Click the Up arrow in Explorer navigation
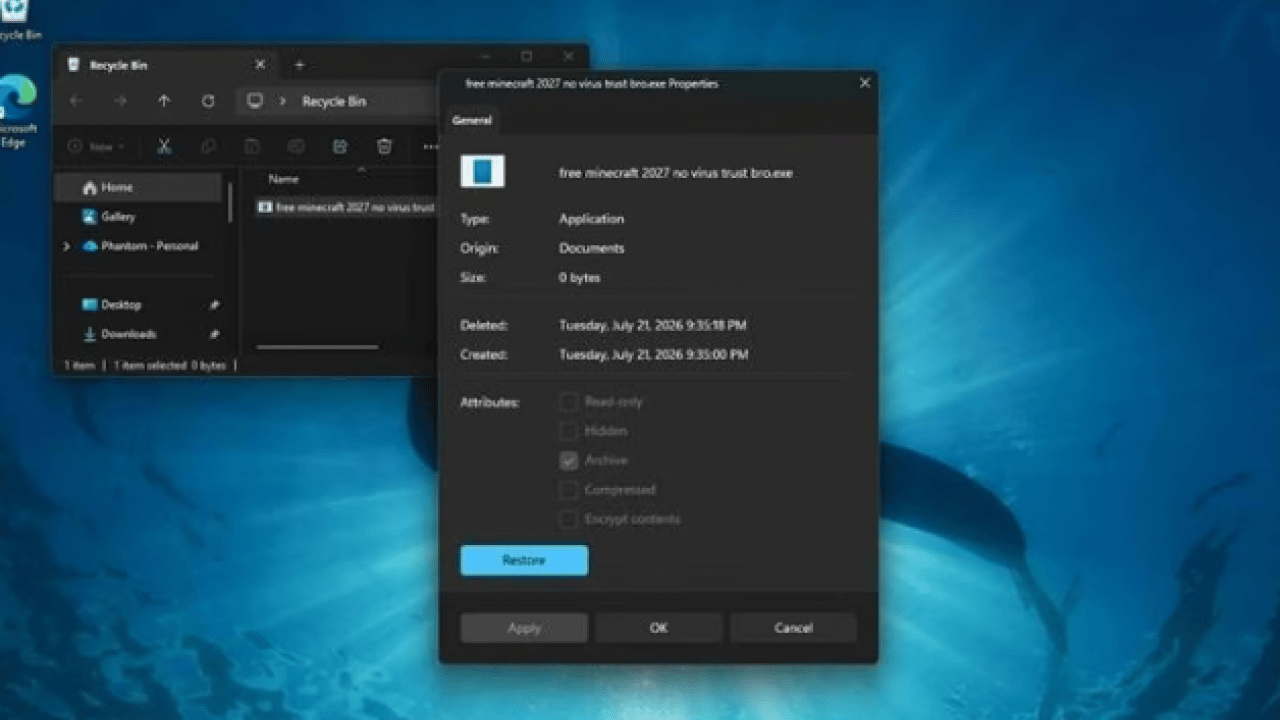The image size is (1280, 720). click(164, 101)
